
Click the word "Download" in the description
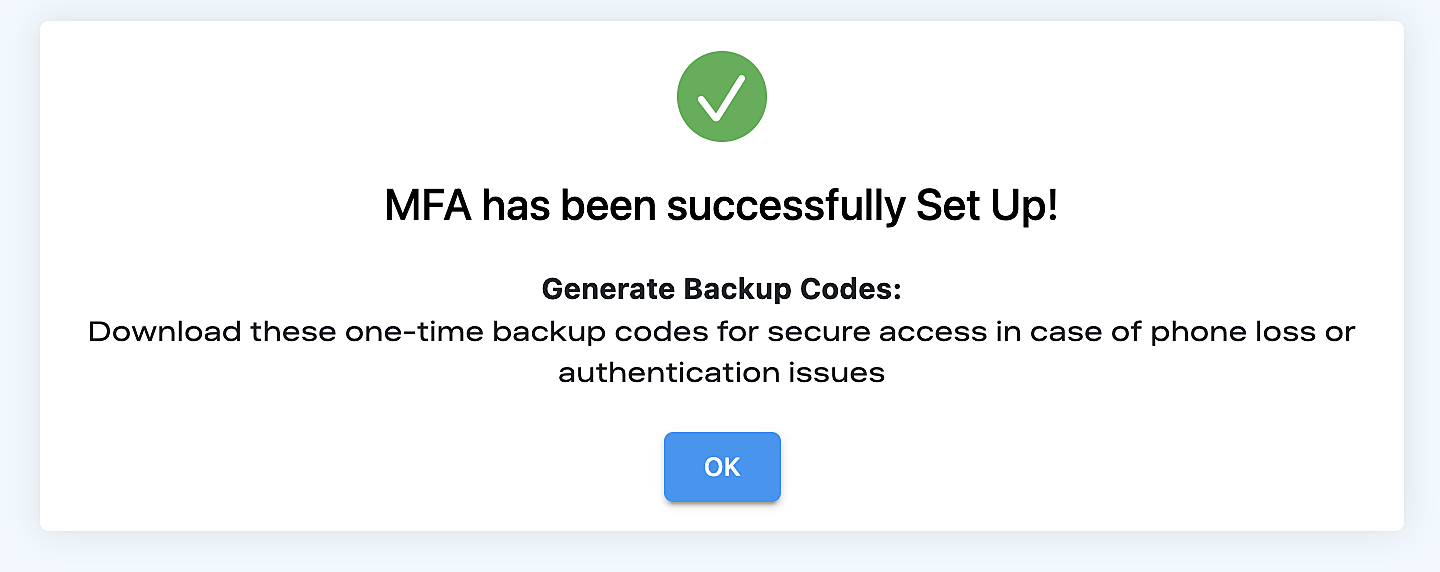tap(165, 332)
